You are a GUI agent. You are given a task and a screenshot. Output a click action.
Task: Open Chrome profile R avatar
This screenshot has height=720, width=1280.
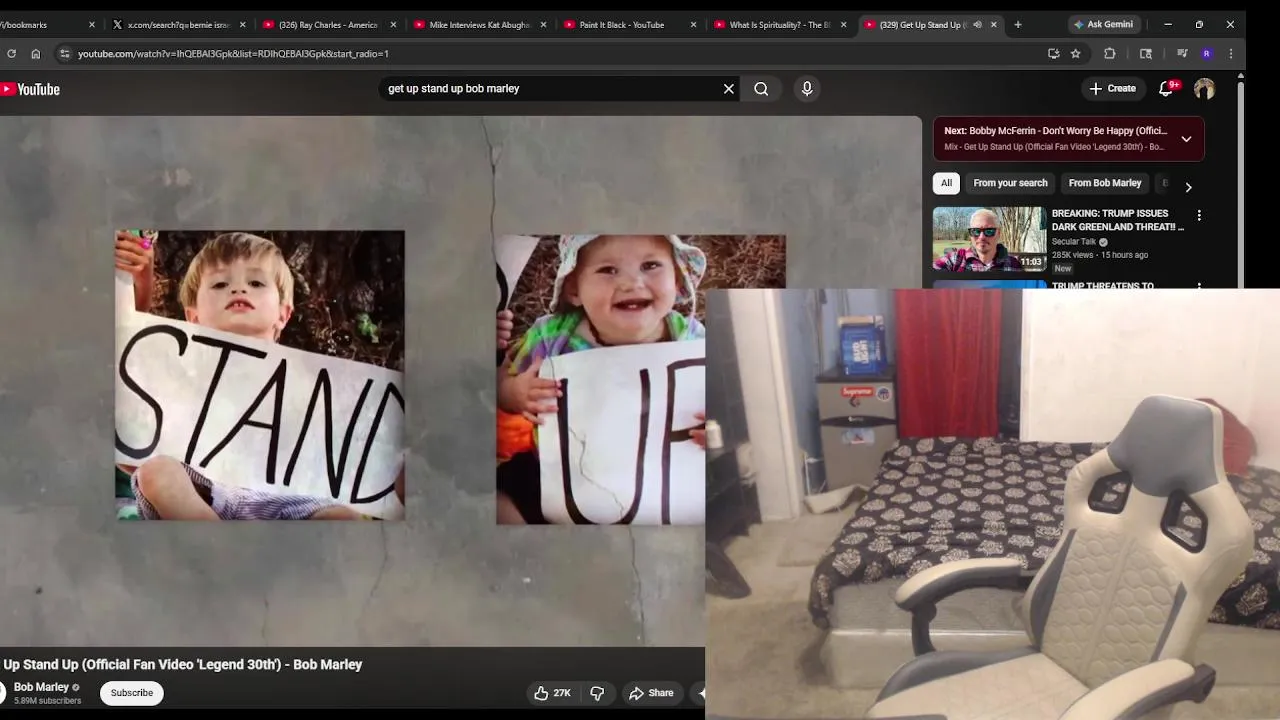click(1207, 54)
